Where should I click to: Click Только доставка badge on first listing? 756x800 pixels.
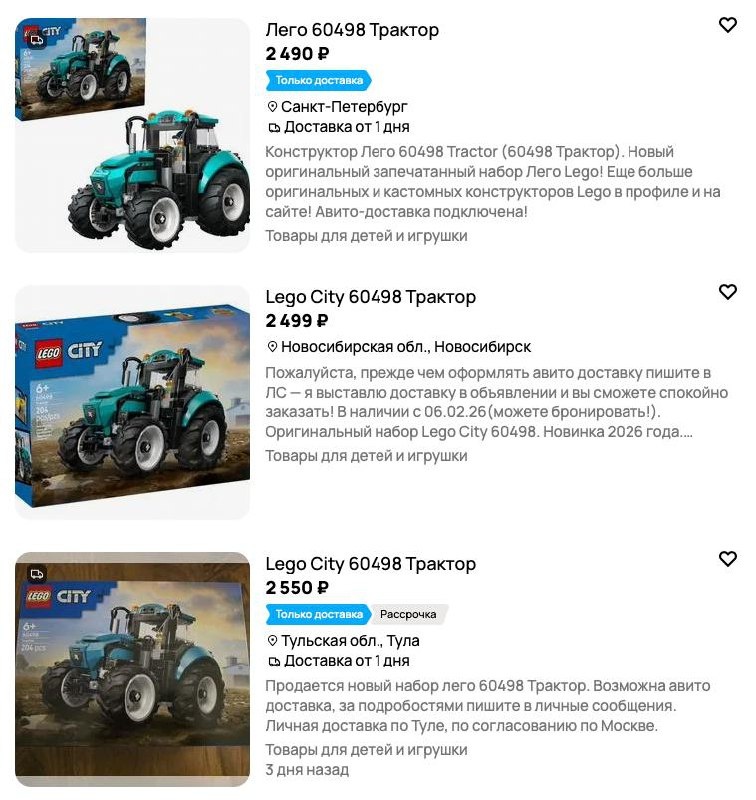[x=319, y=80]
